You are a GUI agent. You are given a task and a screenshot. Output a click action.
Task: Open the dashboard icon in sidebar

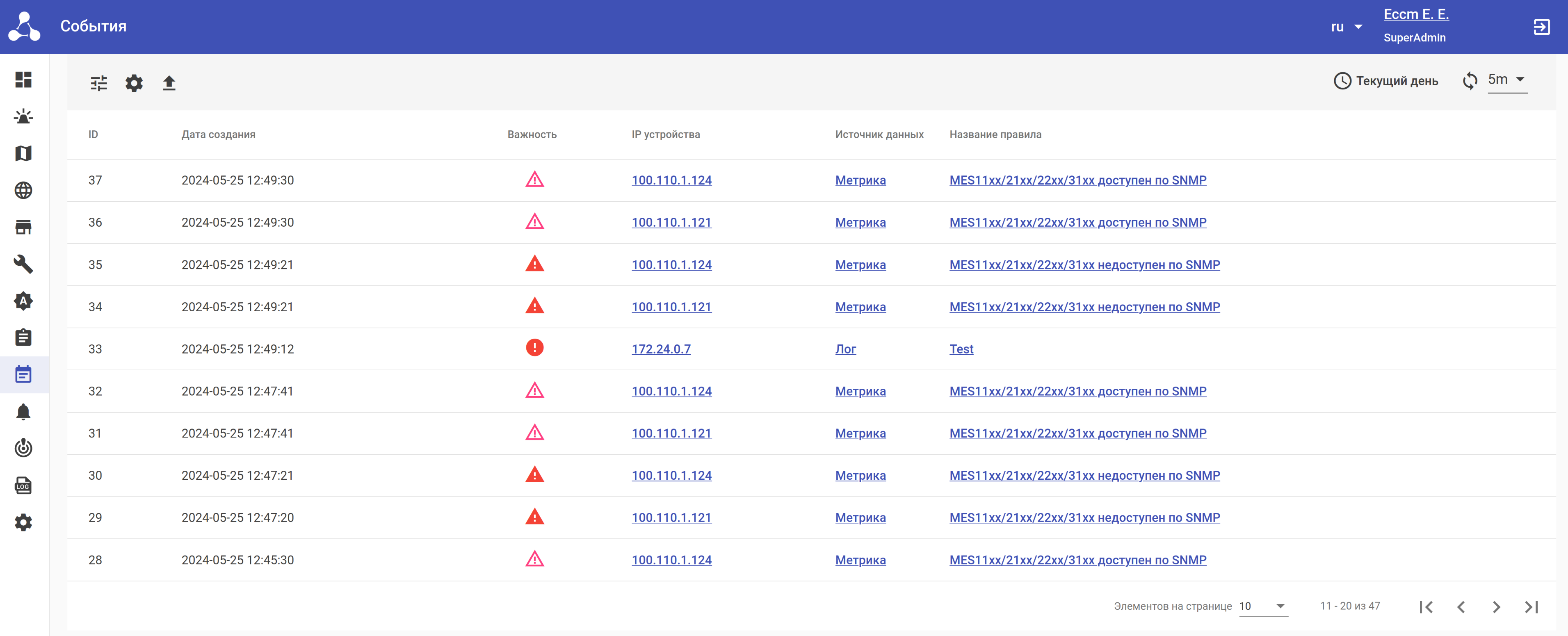23,80
